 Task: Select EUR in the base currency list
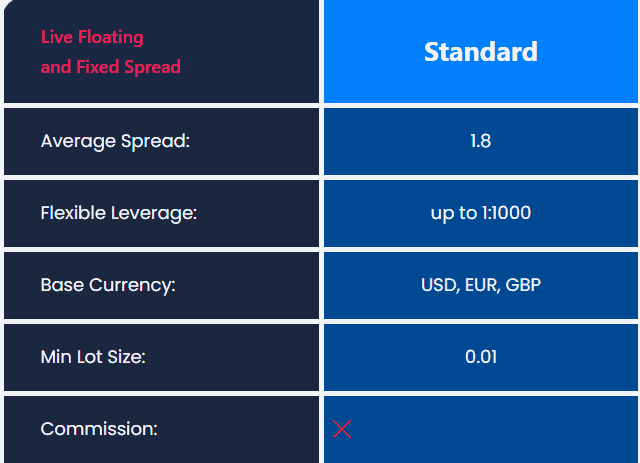coord(481,285)
